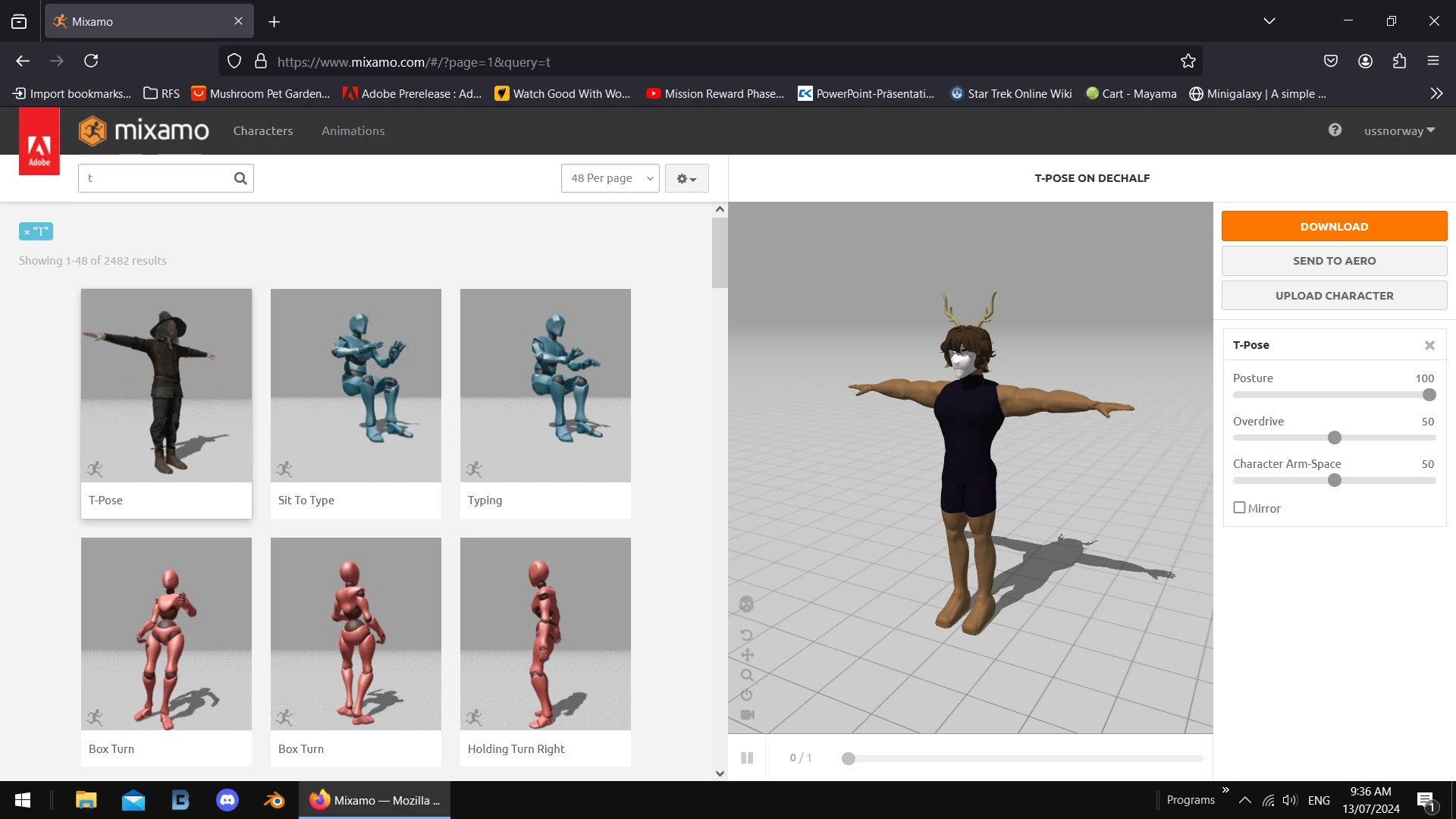Expand the gear settings dropdown
The width and height of the screenshot is (1456, 819).
pyautogui.click(x=686, y=178)
